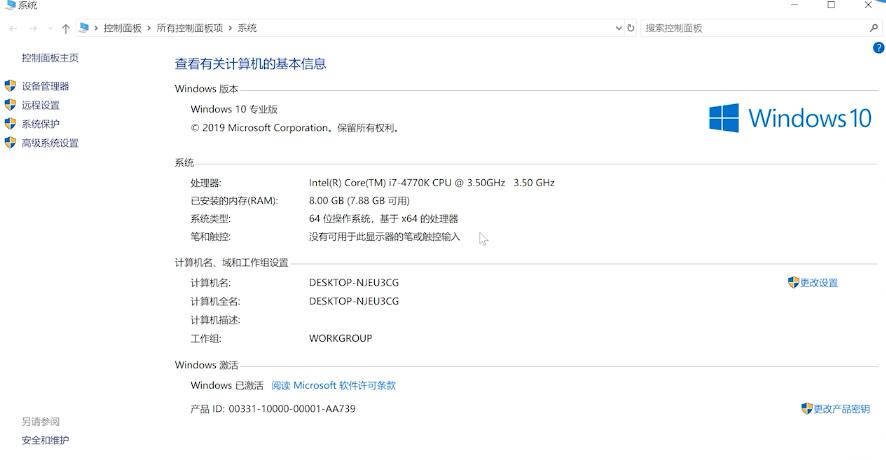This screenshot has height=460, width=886.
Task: Select 控制面板 breadcrumb item
Action: pyautogui.click(x=122, y=28)
